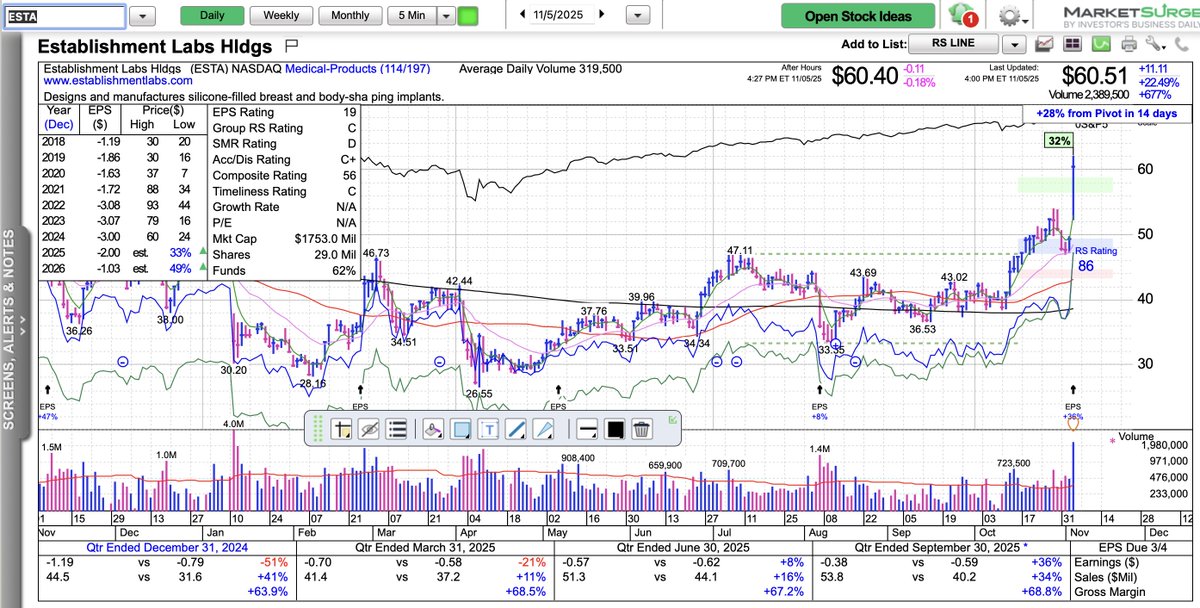Click the last price $60.51
This screenshot has width=1200, height=608.
point(1094,76)
